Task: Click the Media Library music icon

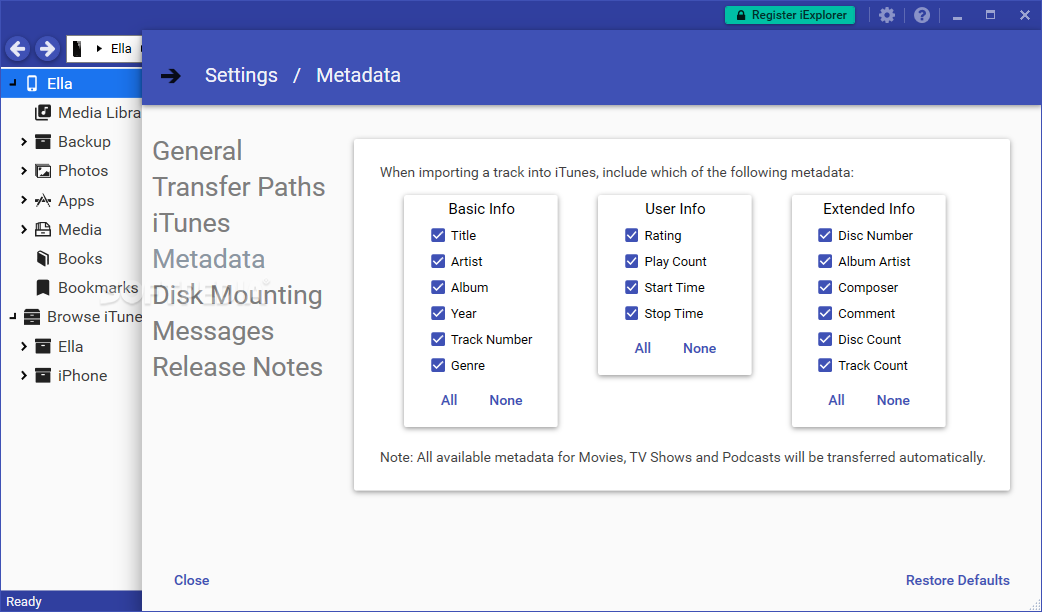Action: click(x=43, y=112)
